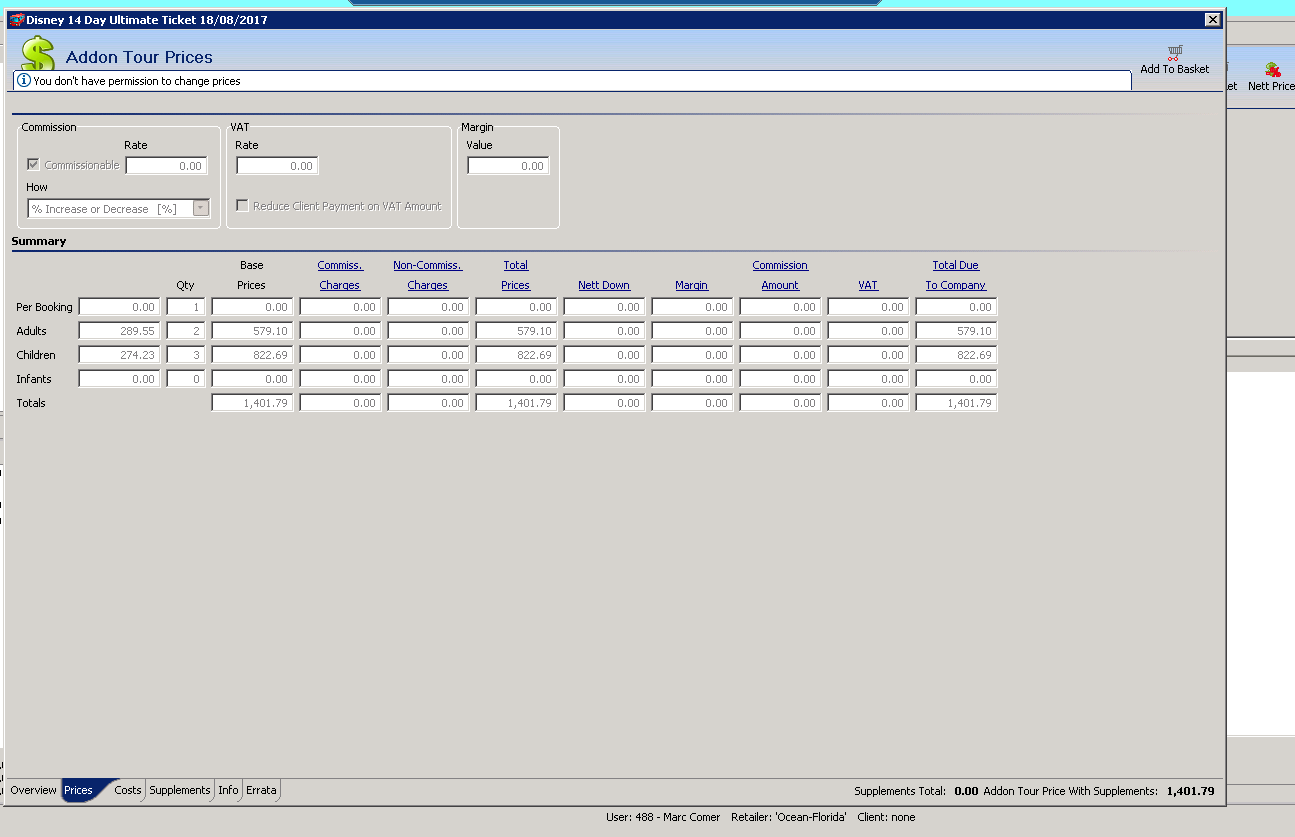Screen dimensions: 1295x837
Task: Click the Children unit price field 274.23
Action: [119, 355]
